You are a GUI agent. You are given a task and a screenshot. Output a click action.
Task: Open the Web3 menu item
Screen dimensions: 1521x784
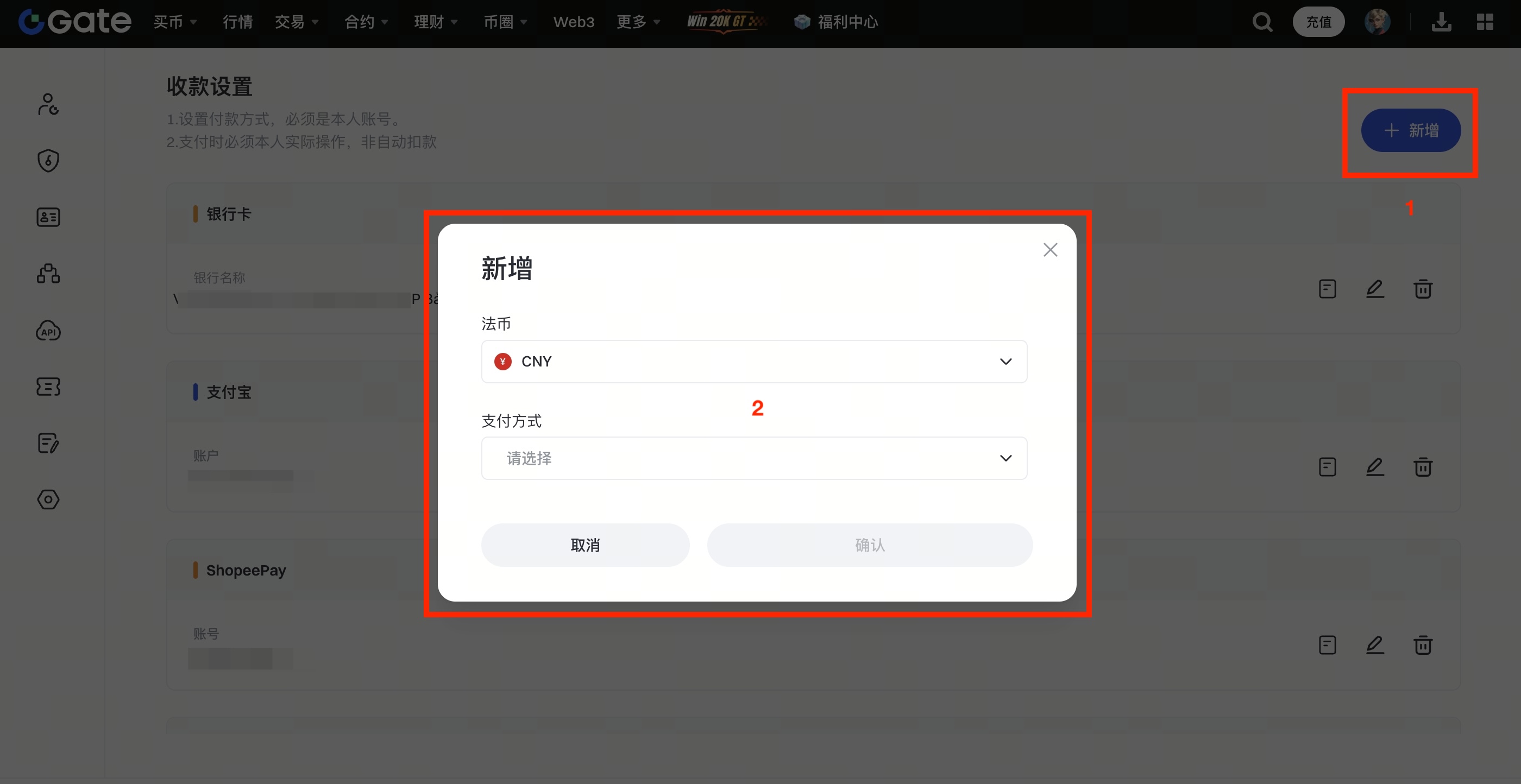click(x=573, y=22)
